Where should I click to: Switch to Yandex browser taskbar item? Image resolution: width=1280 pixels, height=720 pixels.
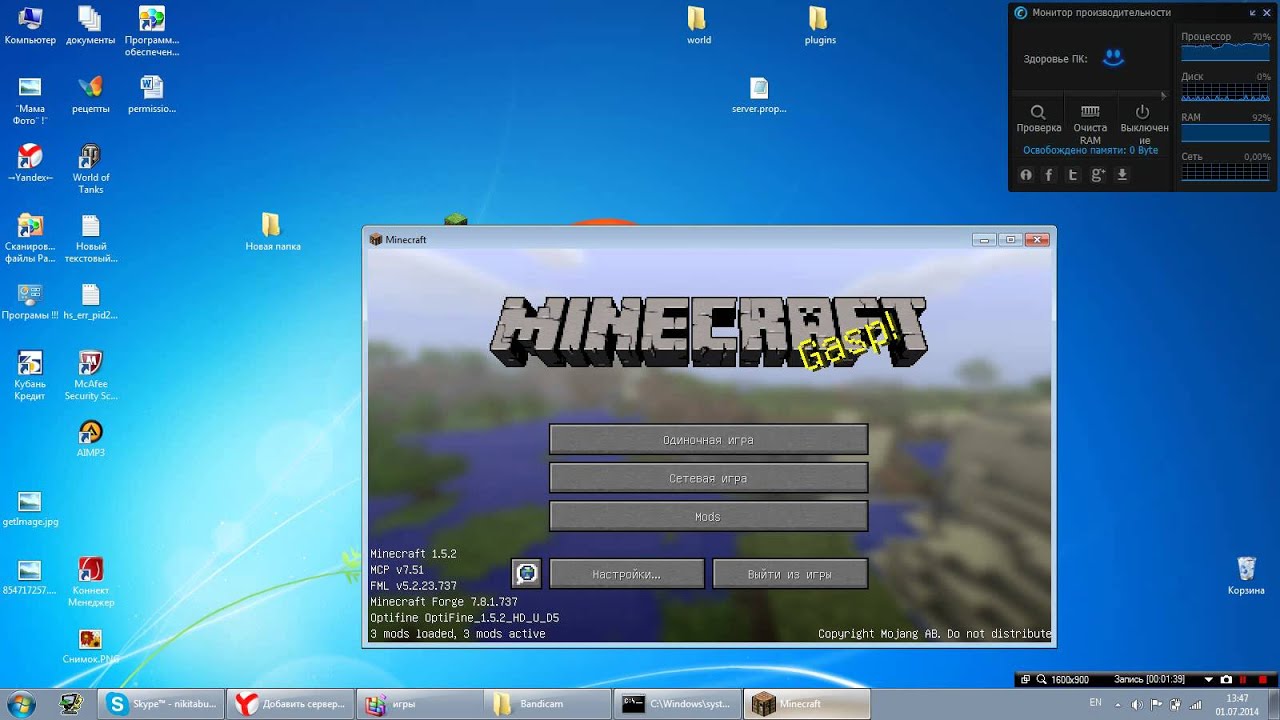click(x=289, y=704)
